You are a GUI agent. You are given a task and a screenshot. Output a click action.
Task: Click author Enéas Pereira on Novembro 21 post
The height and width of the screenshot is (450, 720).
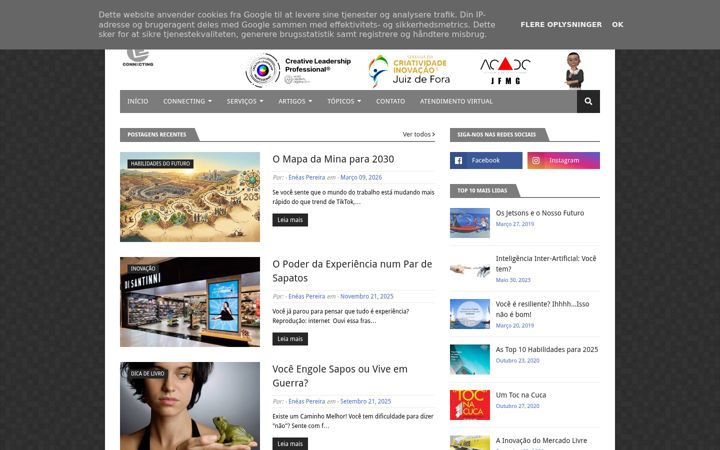[x=307, y=296]
